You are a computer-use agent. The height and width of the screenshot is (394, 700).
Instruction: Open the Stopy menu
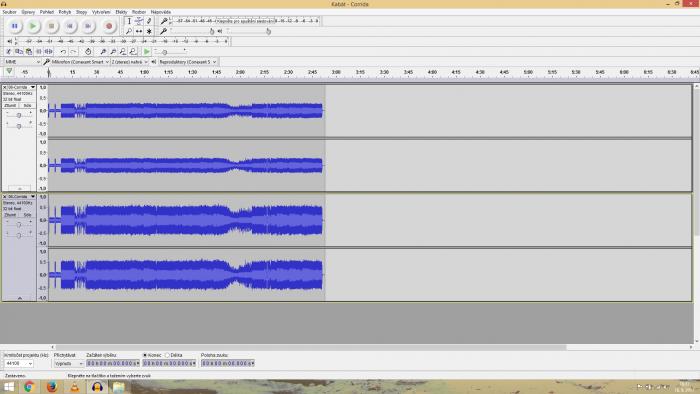click(82, 12)
